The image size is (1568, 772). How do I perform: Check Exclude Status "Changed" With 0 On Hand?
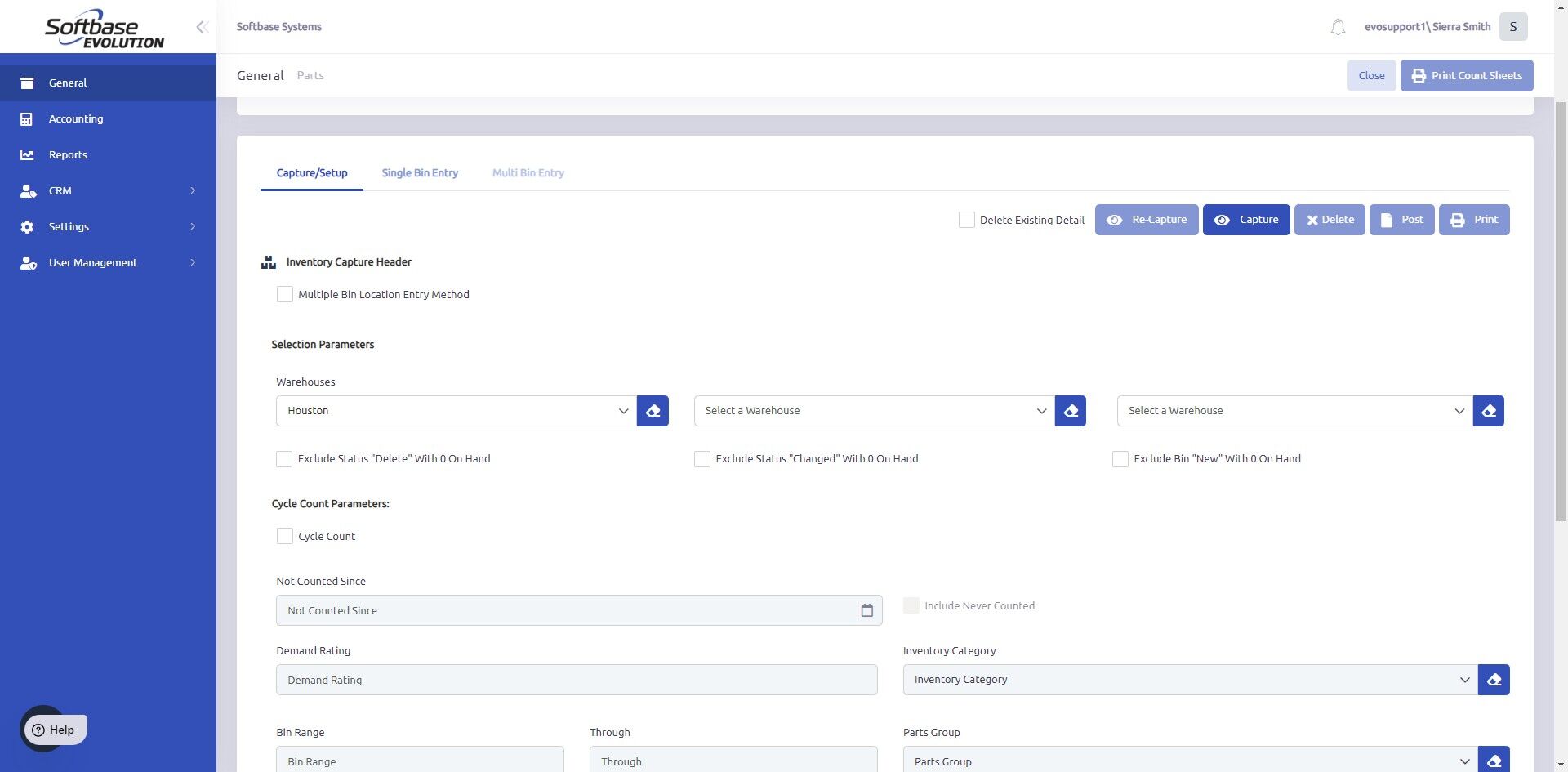[x=702, y=459]
